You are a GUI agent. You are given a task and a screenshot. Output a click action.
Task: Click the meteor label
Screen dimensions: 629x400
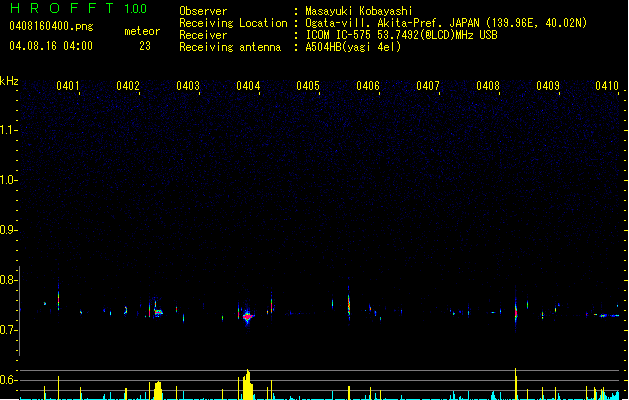[x=142, y=31]
